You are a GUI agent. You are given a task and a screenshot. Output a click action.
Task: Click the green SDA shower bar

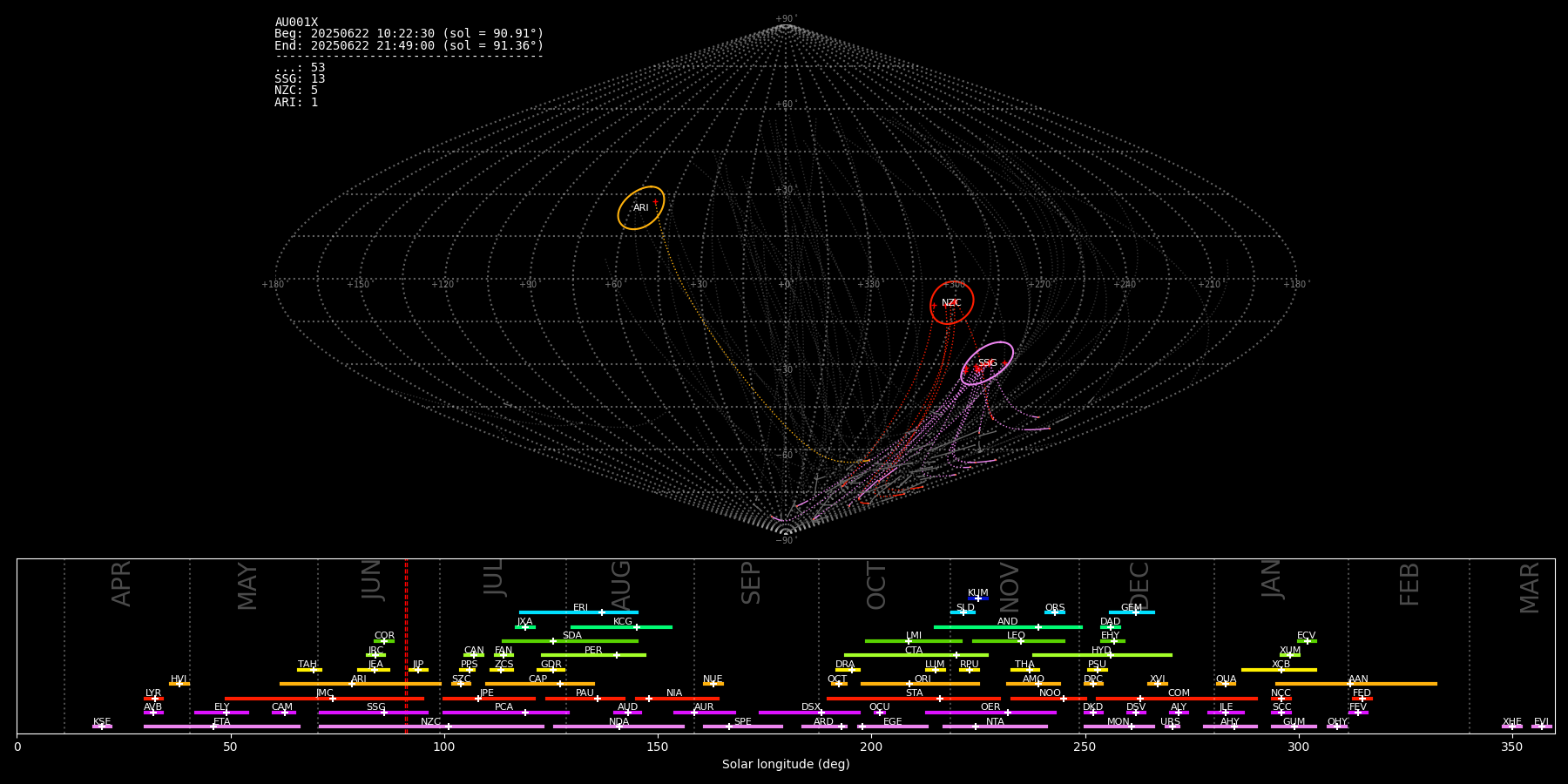coord(570,641)
